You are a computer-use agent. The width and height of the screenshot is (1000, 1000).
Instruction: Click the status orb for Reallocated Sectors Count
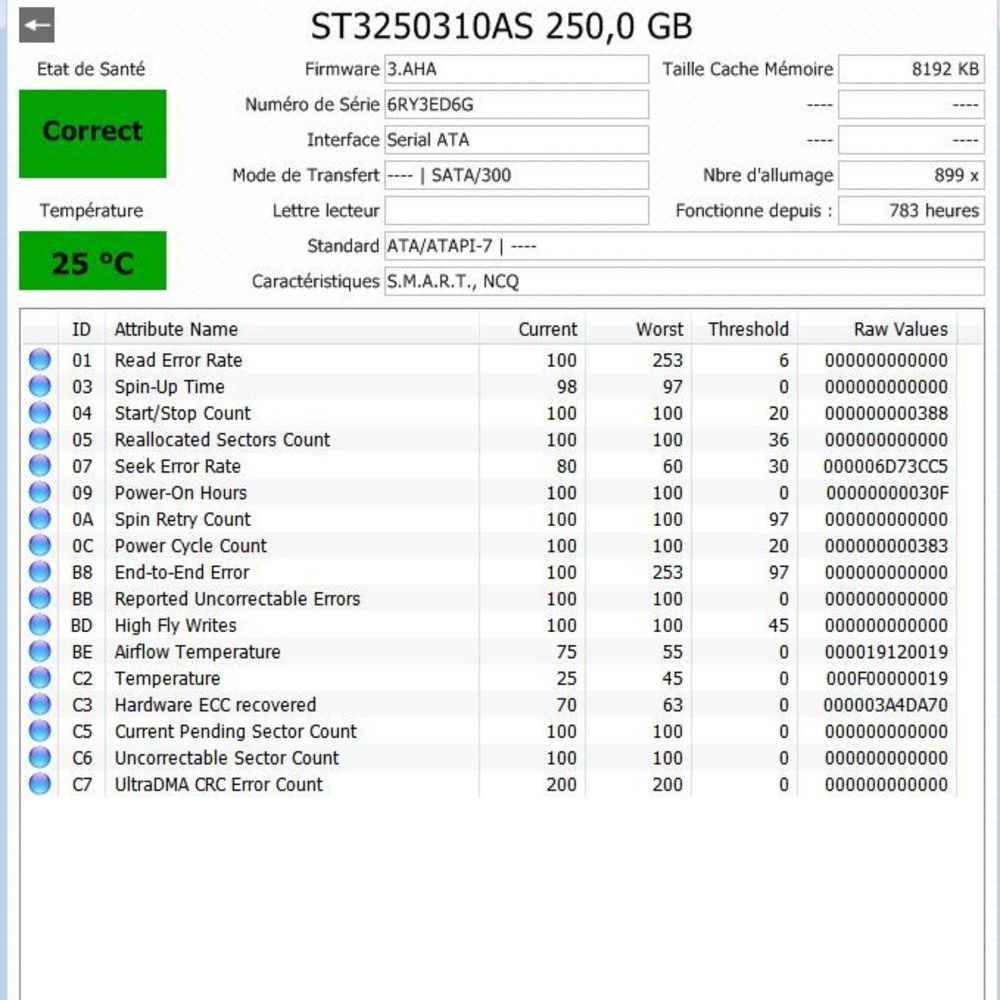(40, 440)
